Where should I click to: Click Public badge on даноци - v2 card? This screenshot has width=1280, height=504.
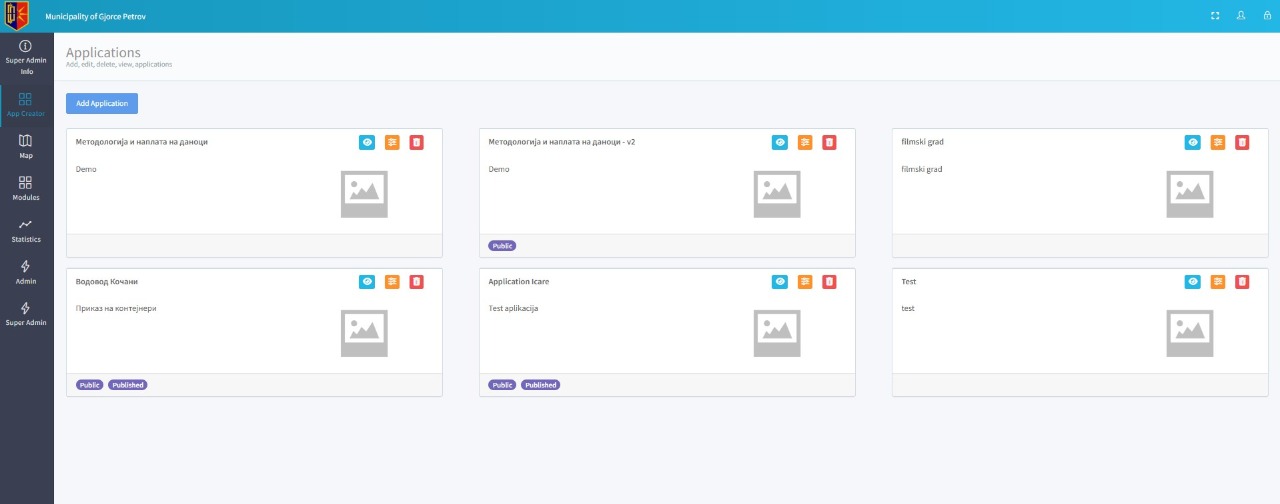502,245
